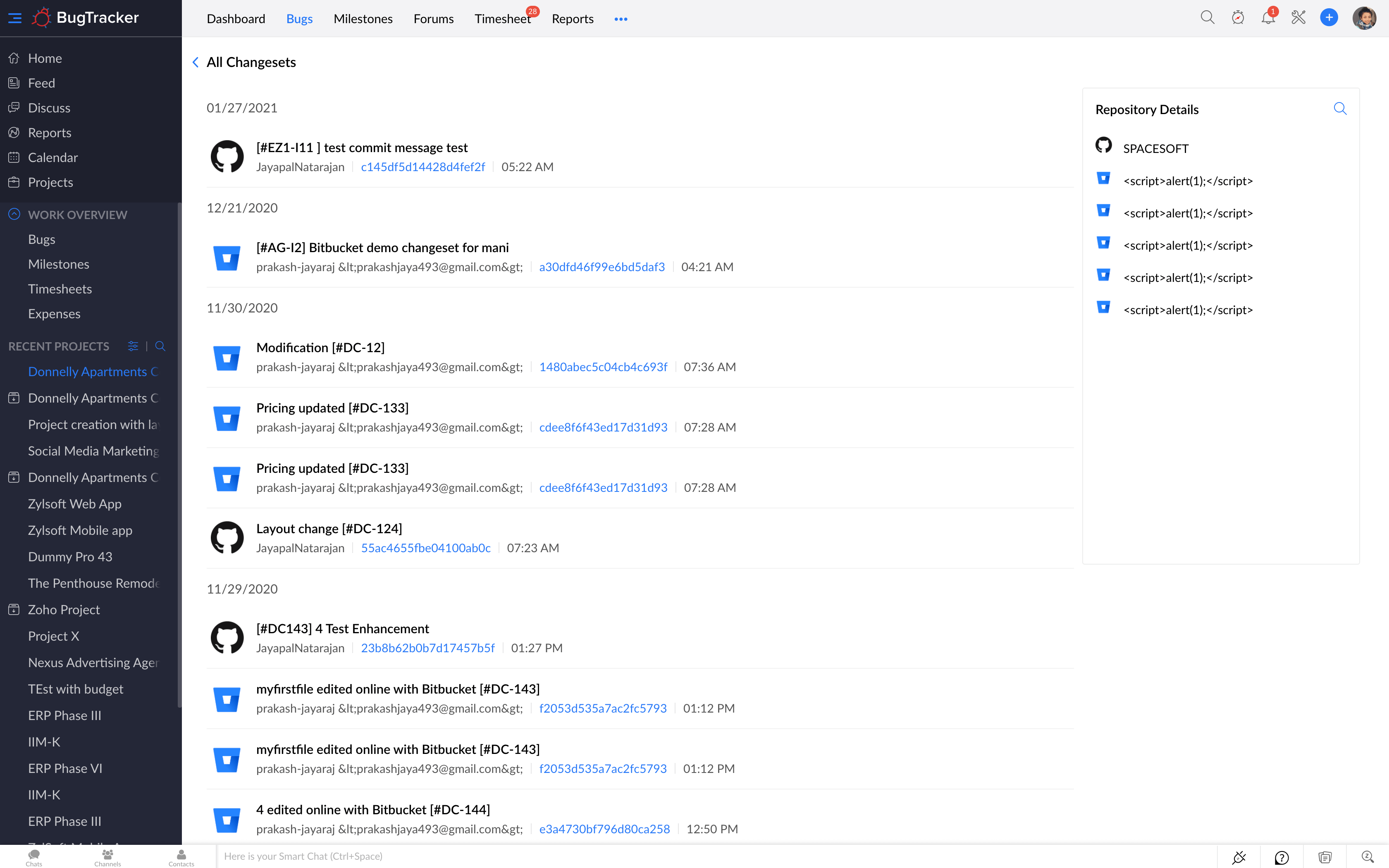
Task: Switch to the Timesheet tab
Action: (x=503, y=19)
